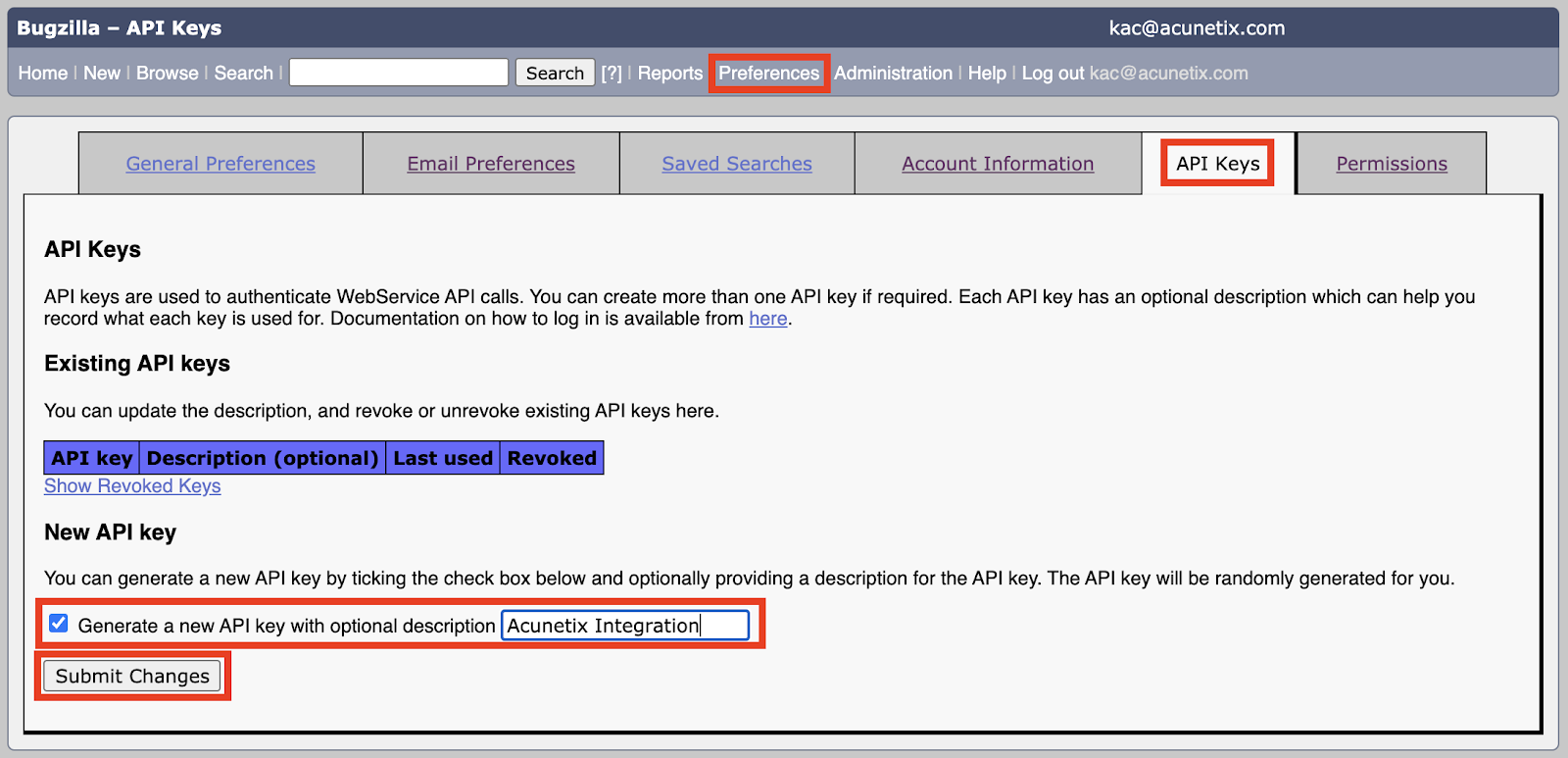Screen dimensions: 1568x758
Task: Open the Help link
Action: 987,74
